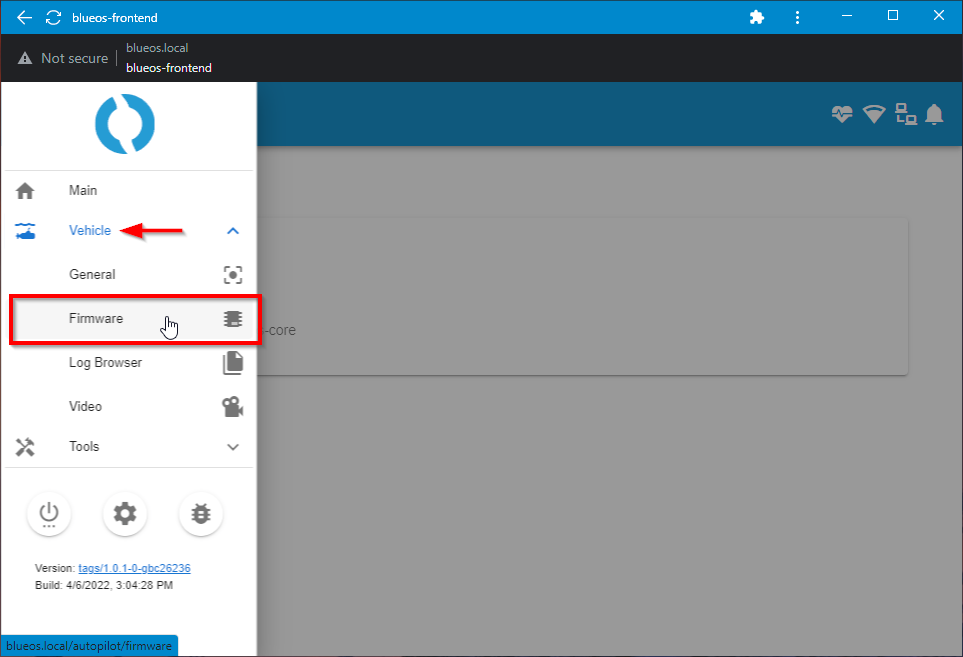Click the power options icon

[48, 513]
